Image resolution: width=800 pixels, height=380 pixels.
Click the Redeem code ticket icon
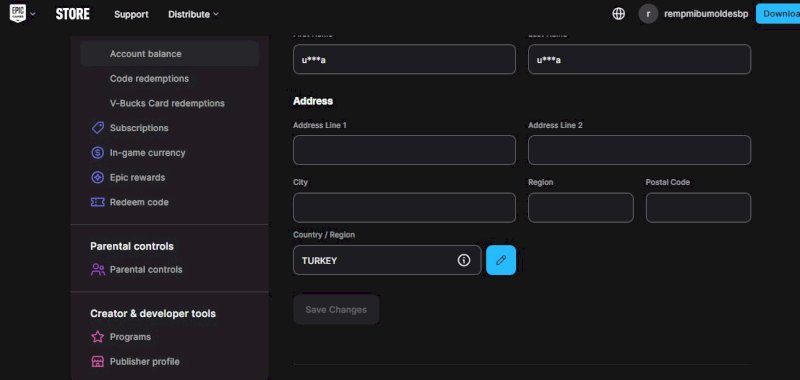click(97, 202)
